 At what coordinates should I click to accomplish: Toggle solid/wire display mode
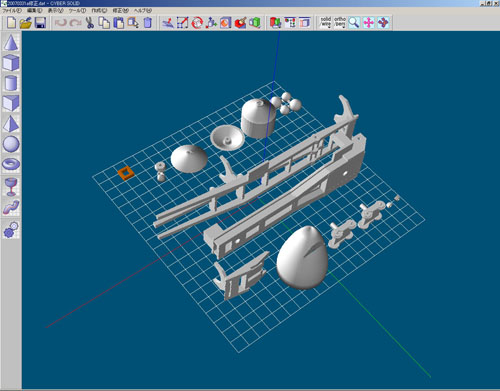[325, 23]
